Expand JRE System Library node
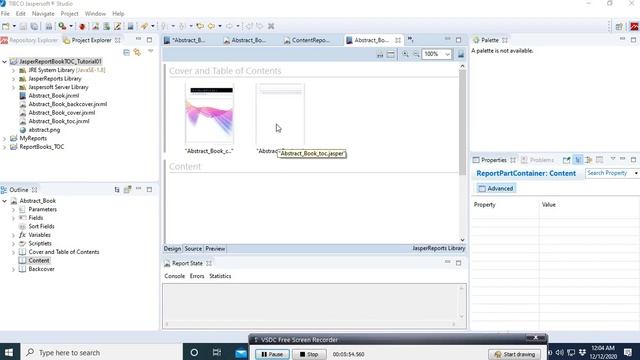Screen dimensions: 640x360 tap(13, 70)
